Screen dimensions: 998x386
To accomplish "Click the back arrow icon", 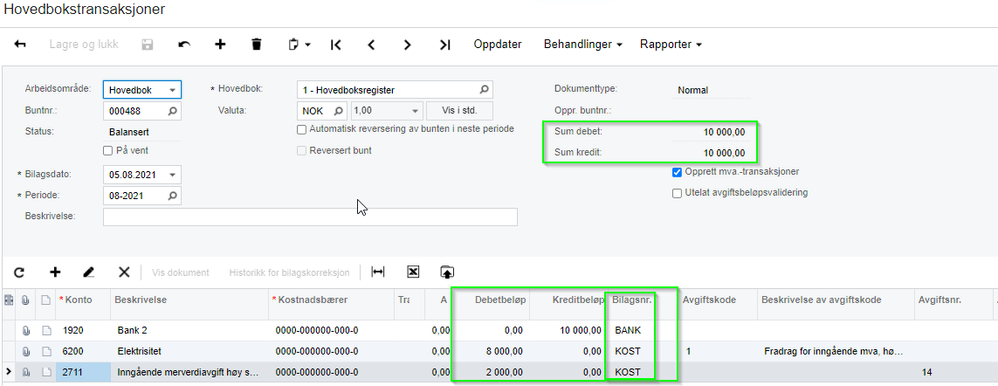I will point(20,45).
